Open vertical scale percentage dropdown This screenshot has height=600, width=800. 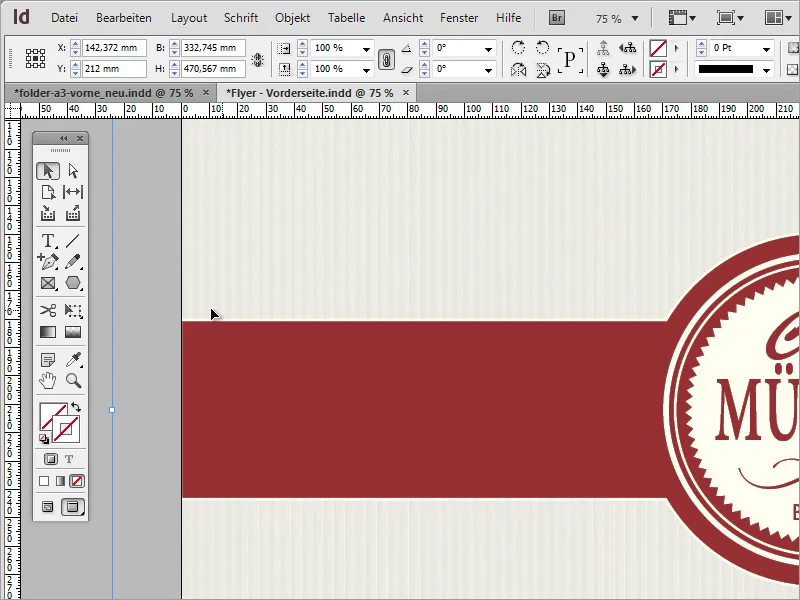(366, 70)
